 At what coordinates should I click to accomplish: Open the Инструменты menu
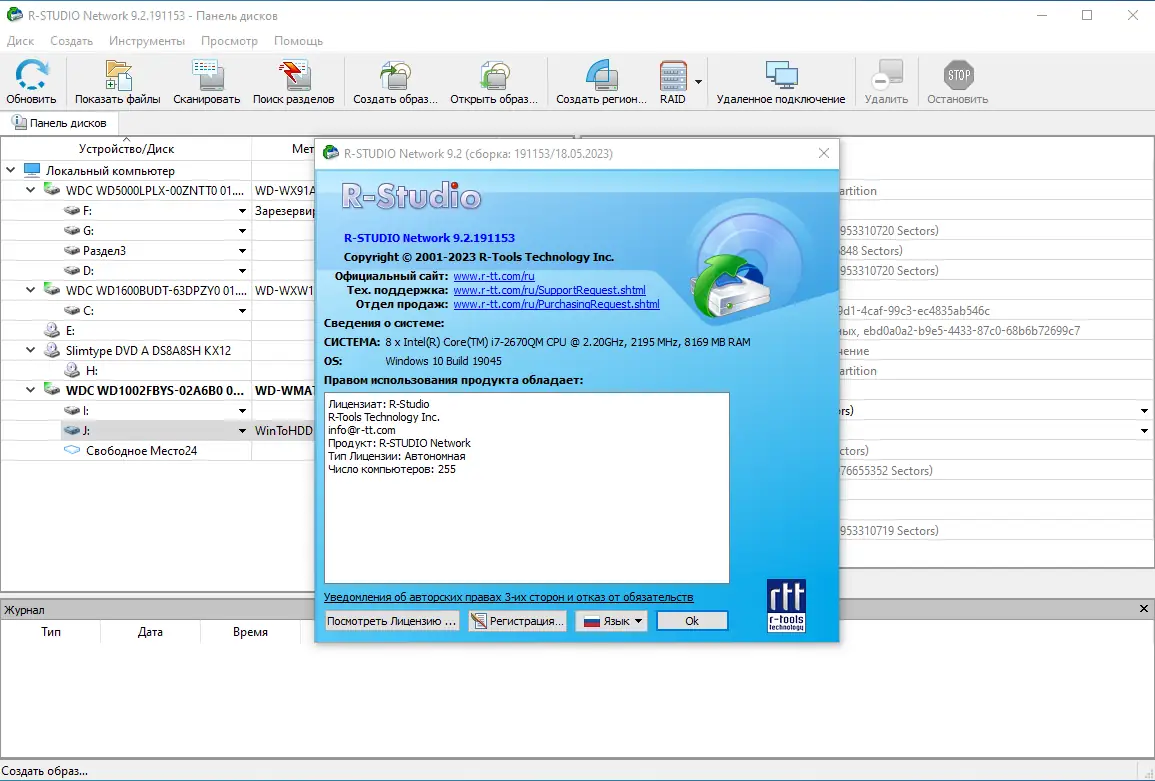[x=146, y=41]
